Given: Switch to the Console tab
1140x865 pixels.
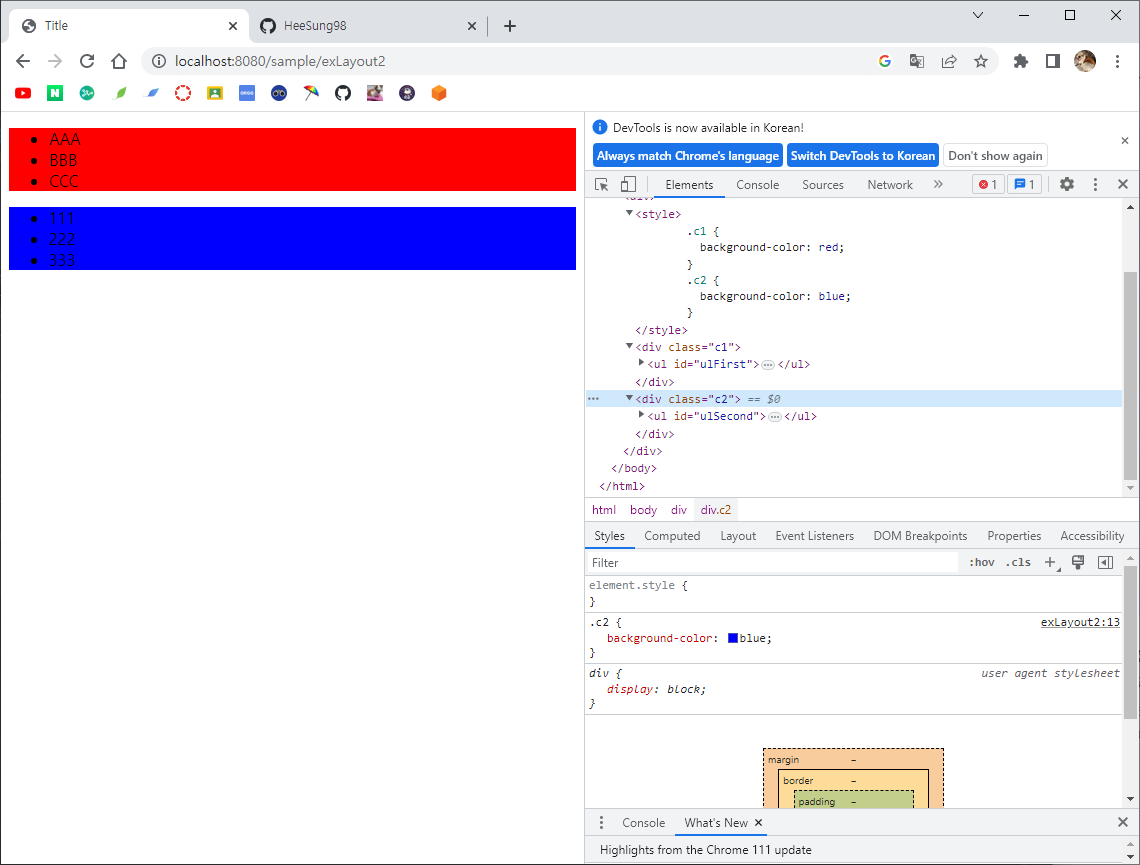Looking at the screenshot, I should pyautogui.click(x=758, y=185).
